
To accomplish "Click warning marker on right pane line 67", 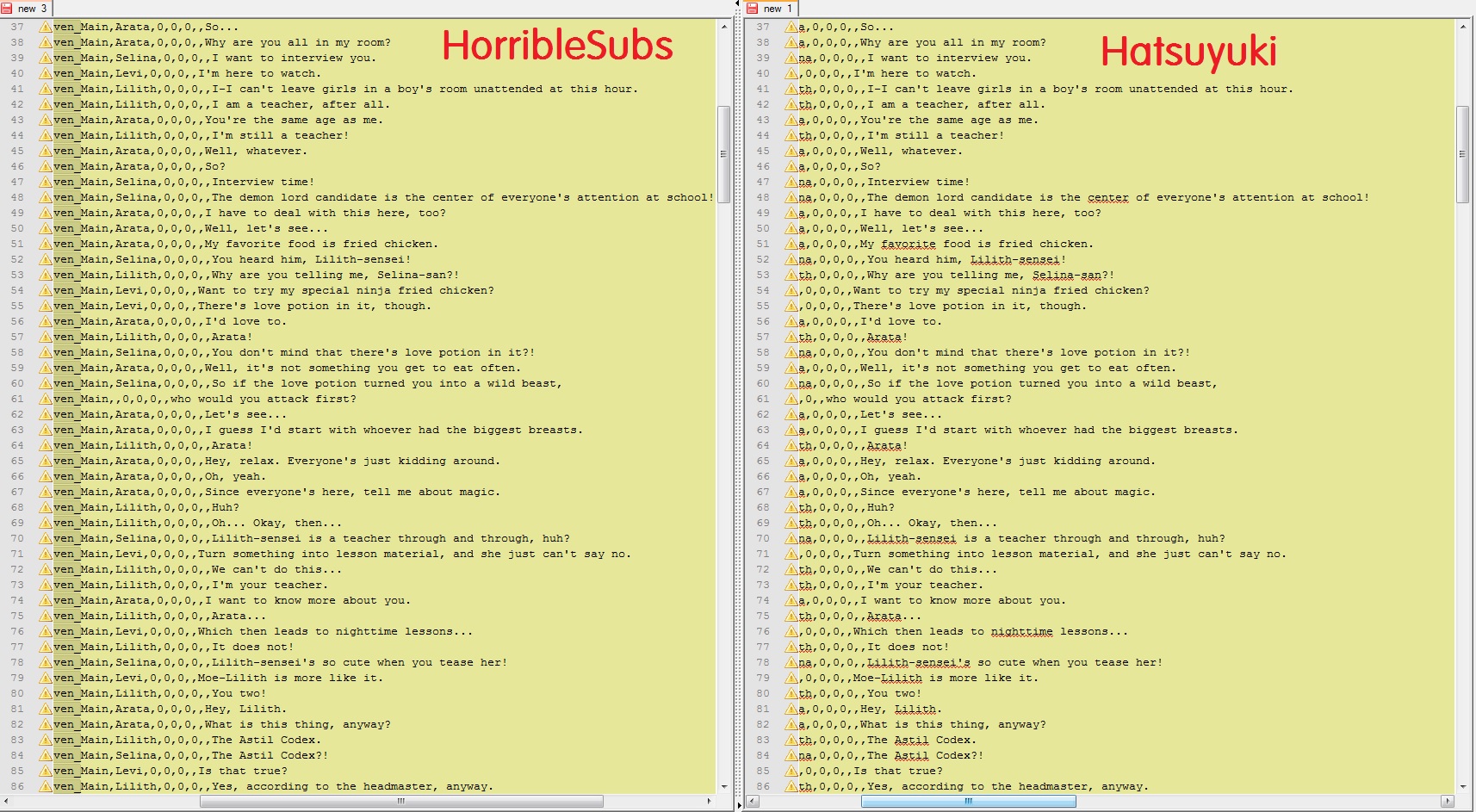I will click(x=791, y=492).
